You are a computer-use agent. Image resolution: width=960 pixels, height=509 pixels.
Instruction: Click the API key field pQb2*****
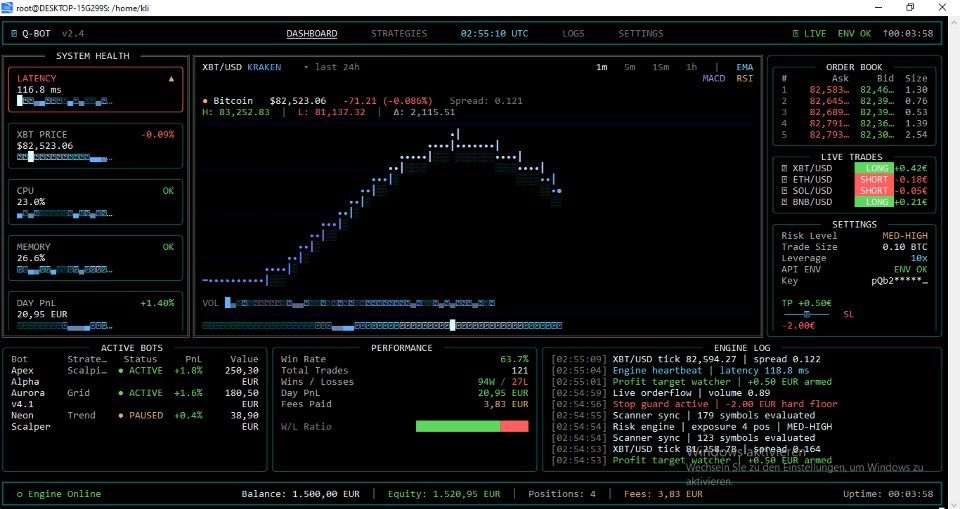(899, 281)
